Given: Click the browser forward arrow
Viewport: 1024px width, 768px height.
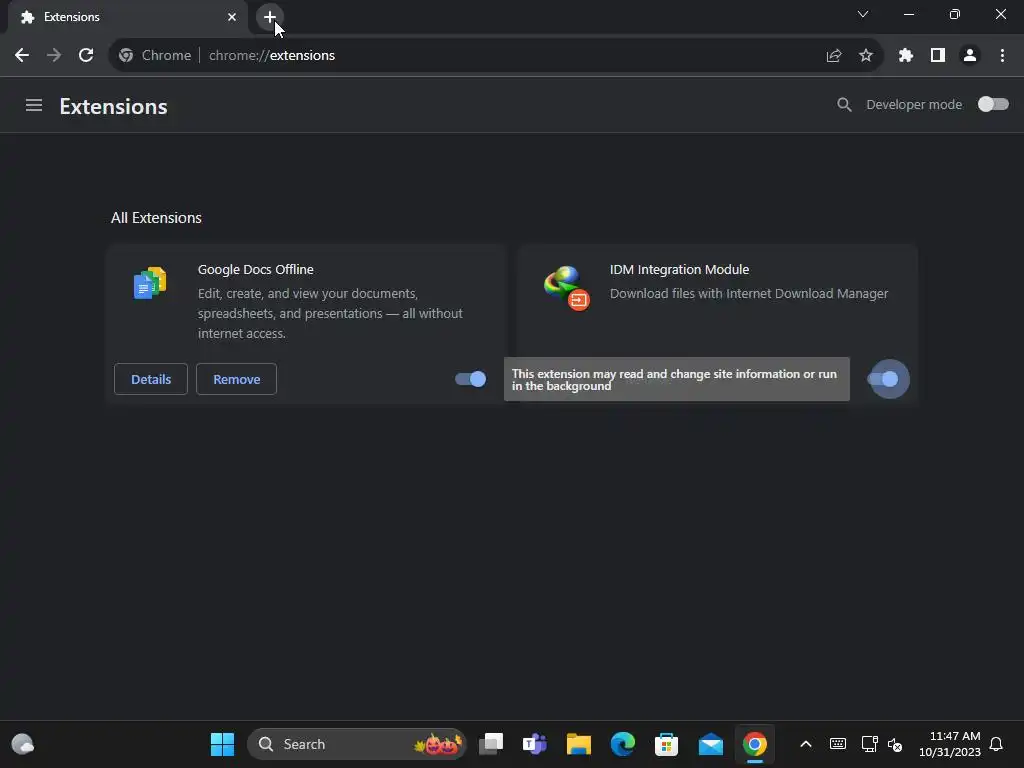Looking at the screenshot, I should click(x=54, y=56).
